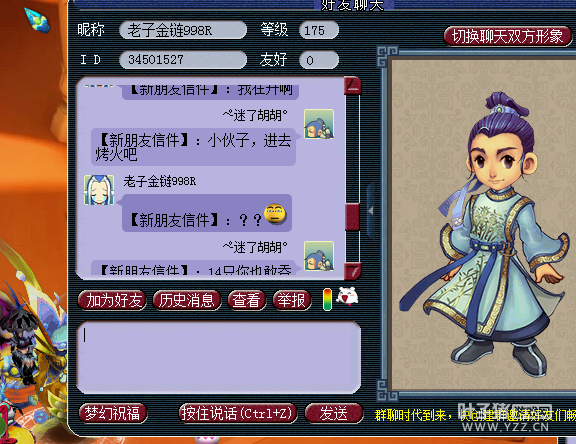Screen dimensions: 576x444
Task: Click the 梦幻祝福 button
Action: click(x=113, y=413)
